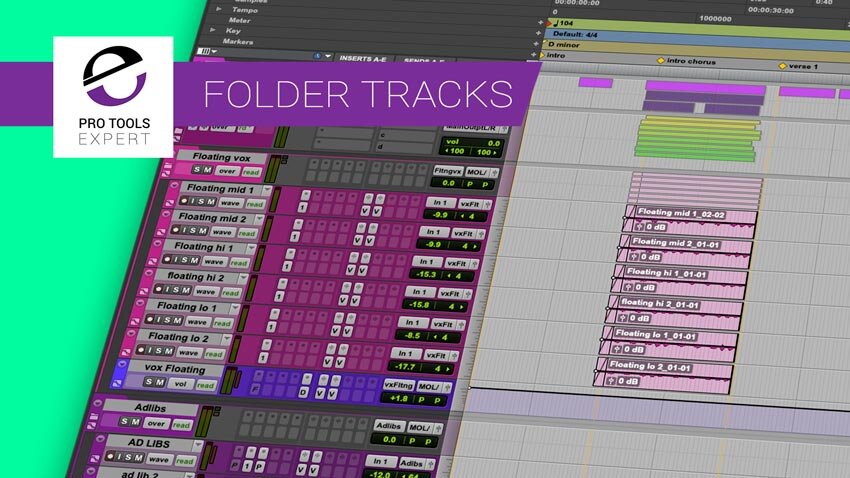Solo the Floating vox folder track
Viewport: 850px width, 478px height.
(197, 170)
